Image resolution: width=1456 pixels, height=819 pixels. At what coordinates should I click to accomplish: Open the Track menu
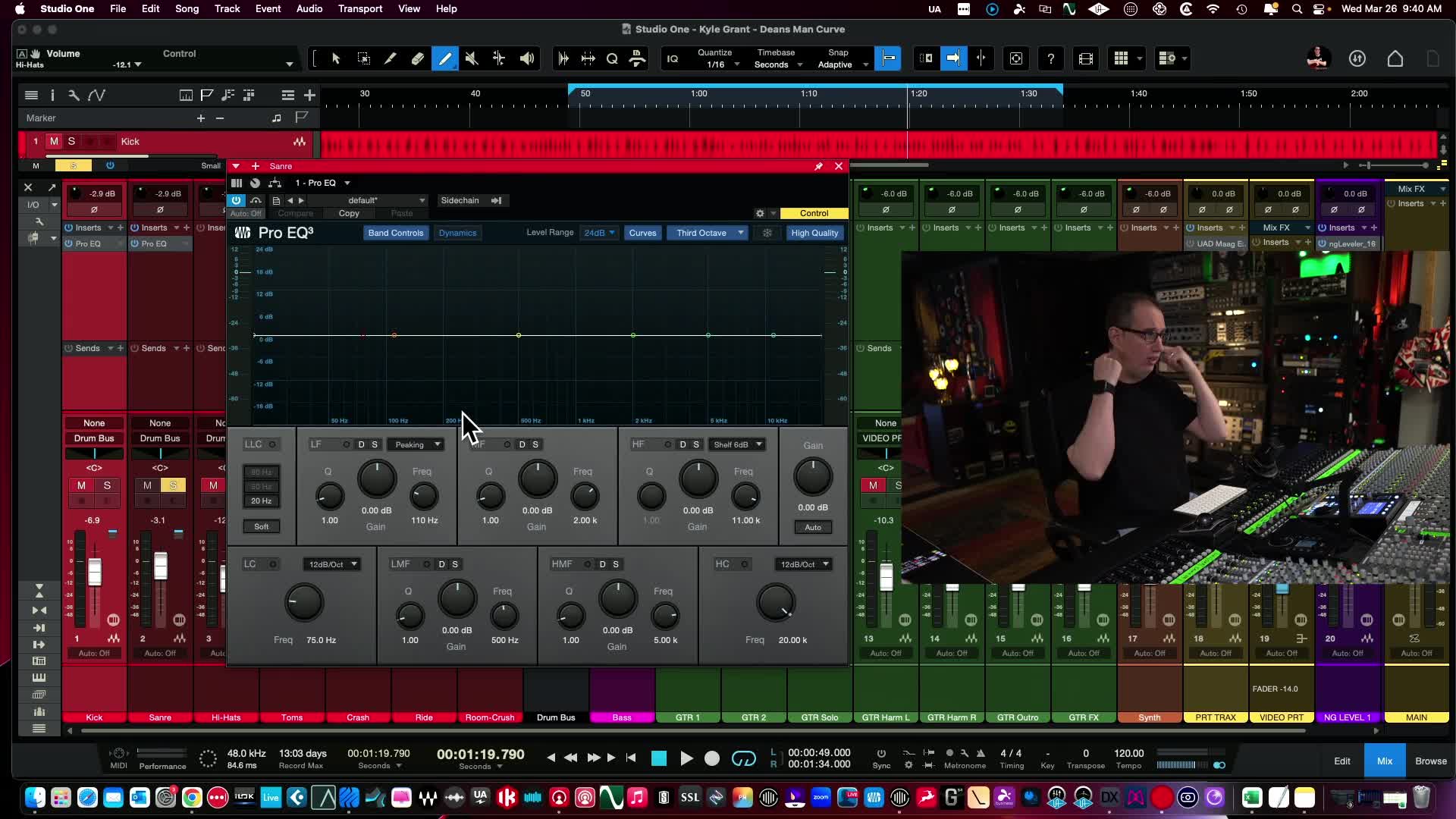coord(227,8)
